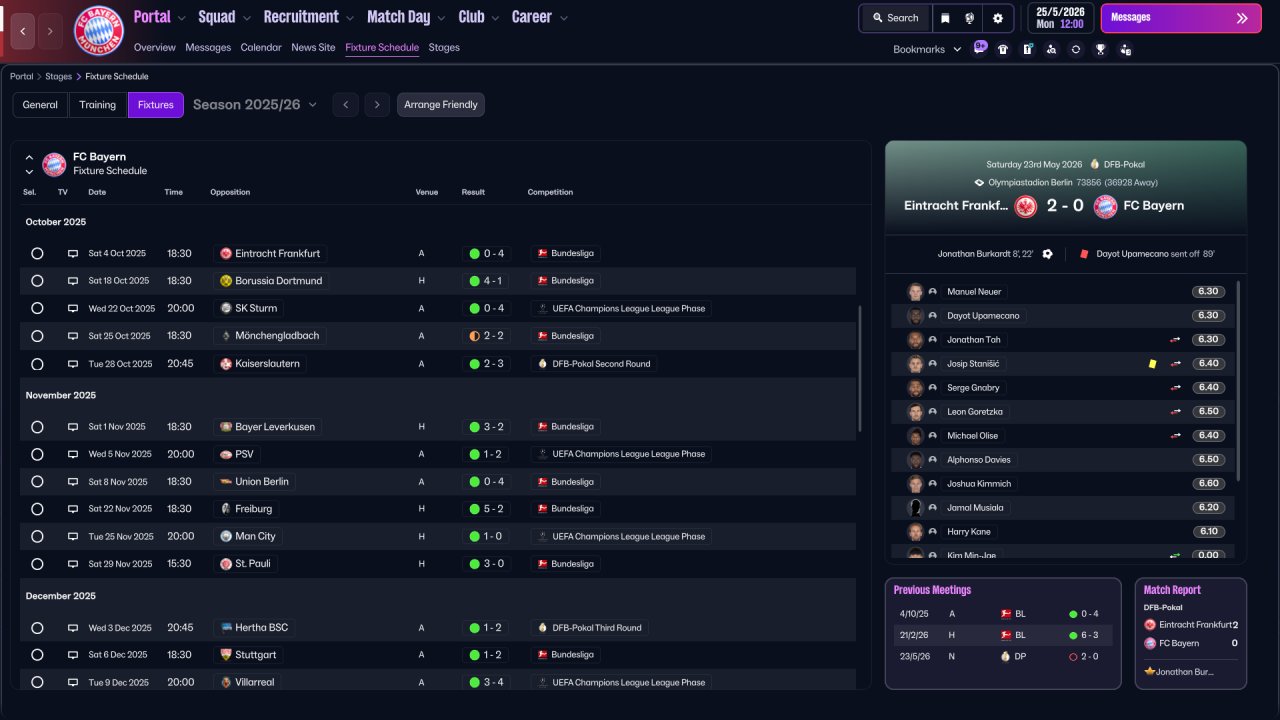Open the News Site tab

(313, 47)
